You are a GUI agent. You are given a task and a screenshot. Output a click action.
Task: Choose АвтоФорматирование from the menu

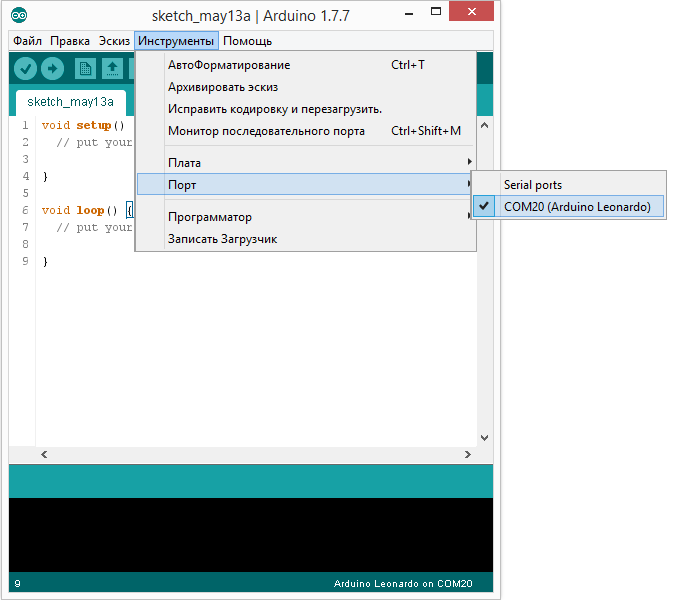(x=229, y=65)
